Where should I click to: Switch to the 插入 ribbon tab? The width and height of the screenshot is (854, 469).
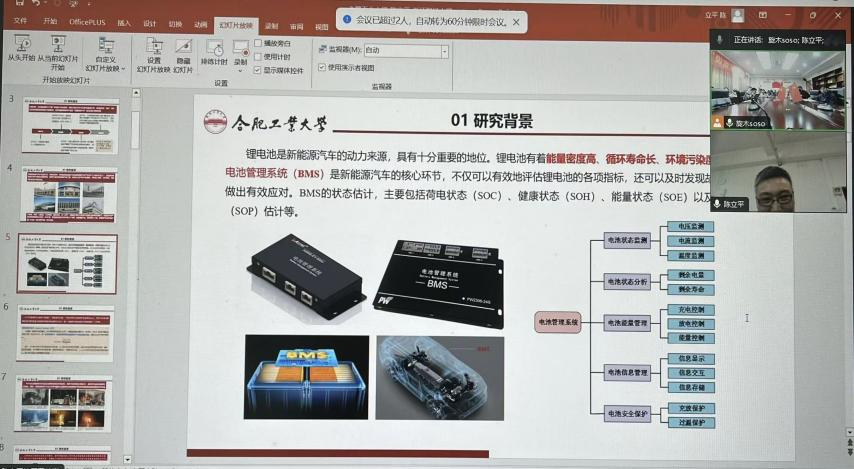(x=124, y=22)
